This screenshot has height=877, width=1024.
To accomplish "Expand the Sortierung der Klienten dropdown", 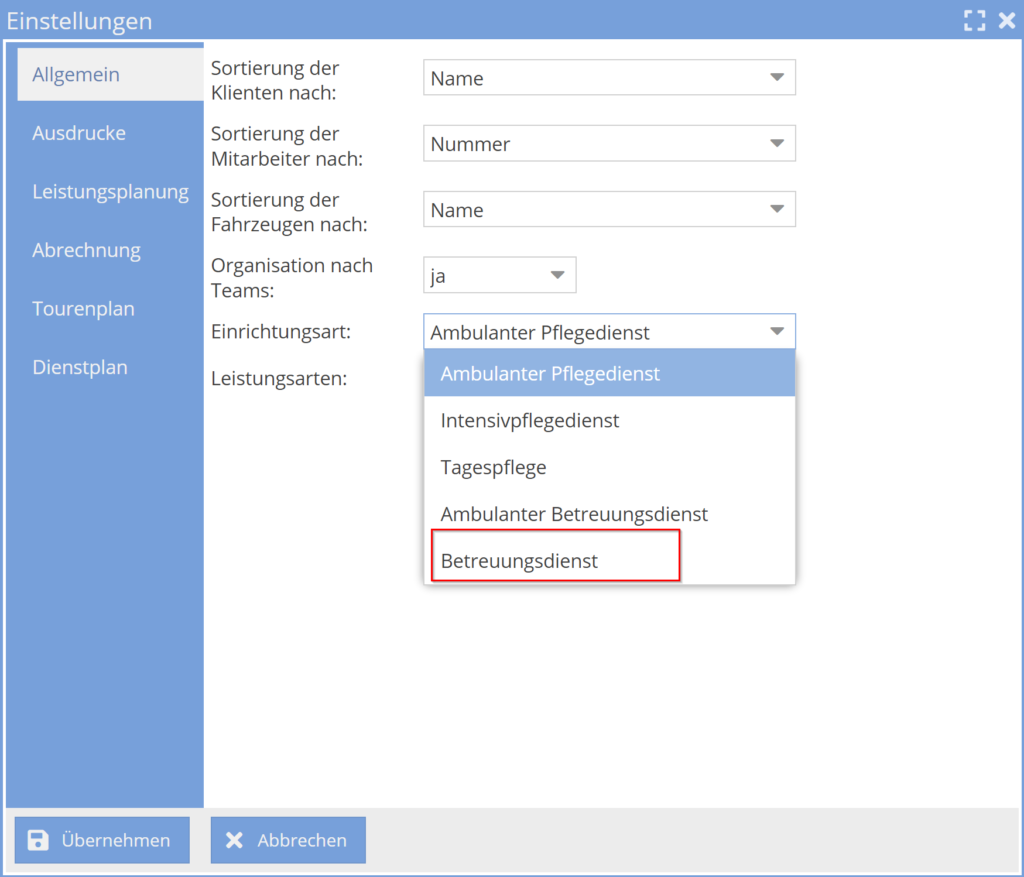I will 609,78.
